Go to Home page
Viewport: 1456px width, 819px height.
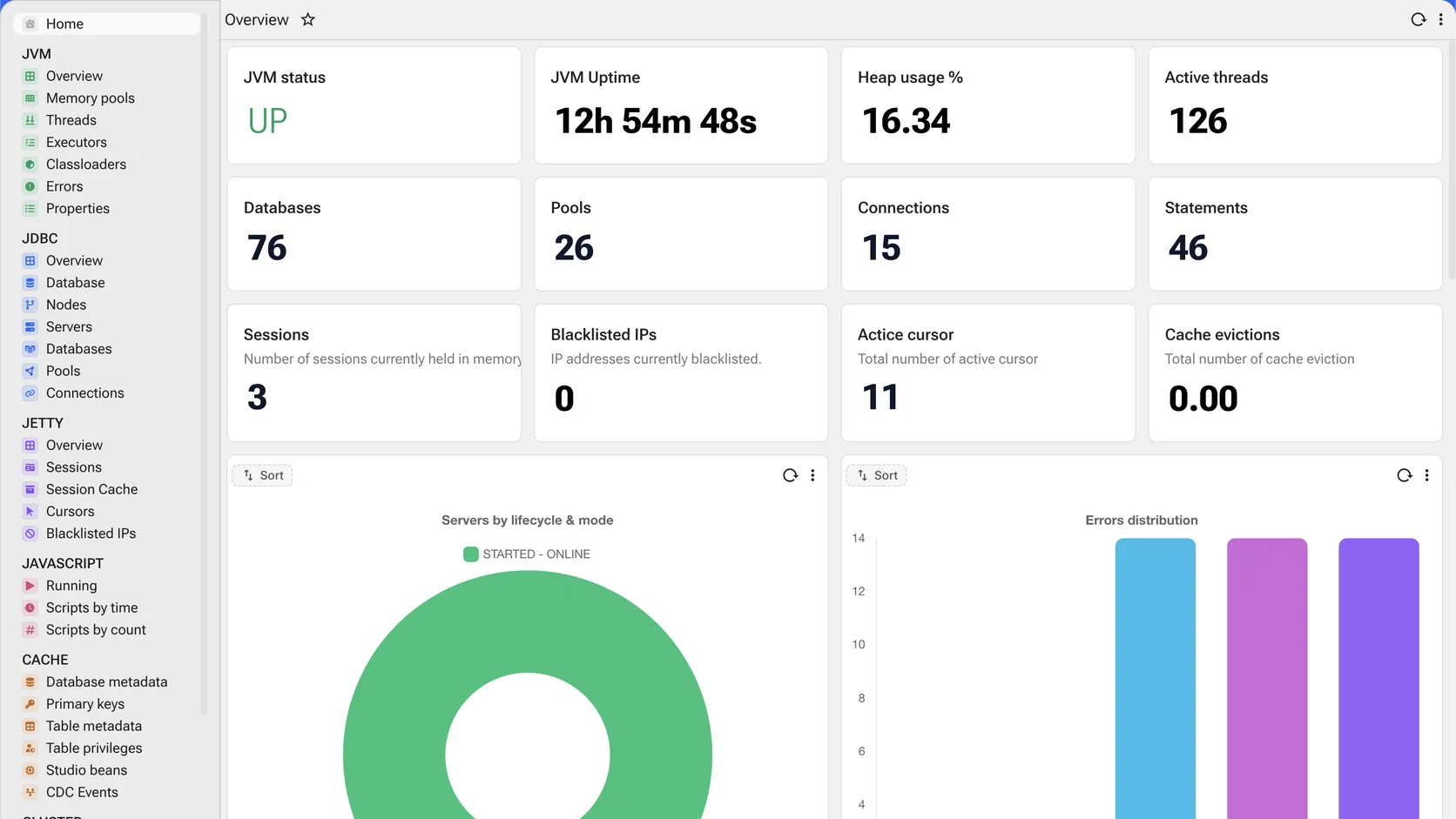pos(107,23)
